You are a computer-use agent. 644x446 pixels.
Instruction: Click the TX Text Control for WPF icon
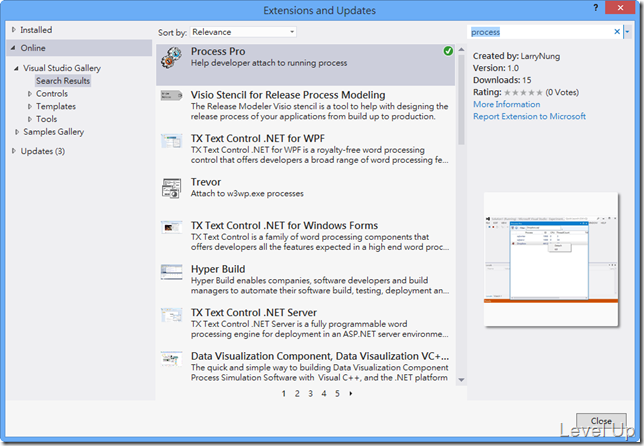171,141
